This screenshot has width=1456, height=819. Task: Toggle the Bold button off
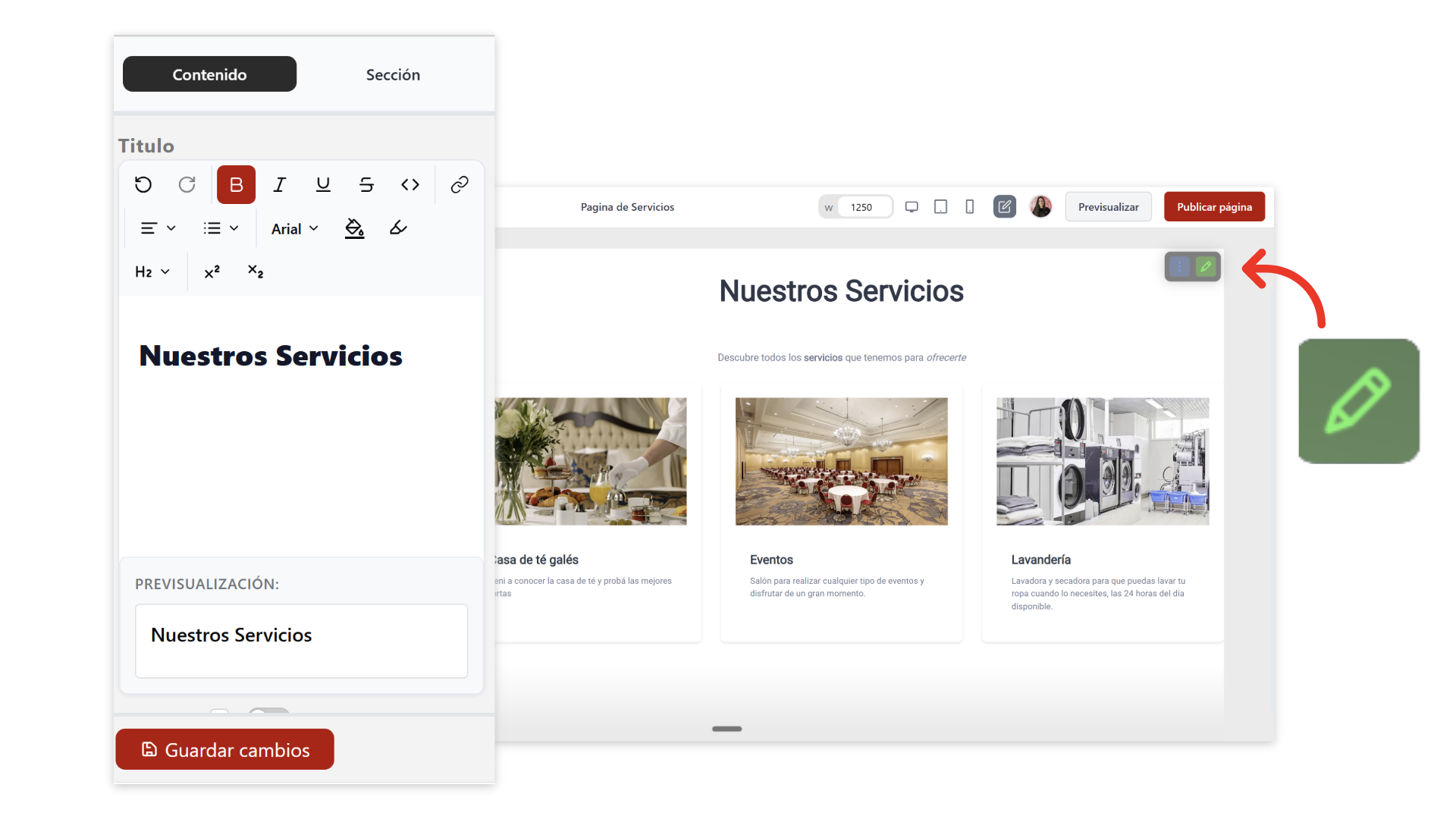tap(236, 184)
